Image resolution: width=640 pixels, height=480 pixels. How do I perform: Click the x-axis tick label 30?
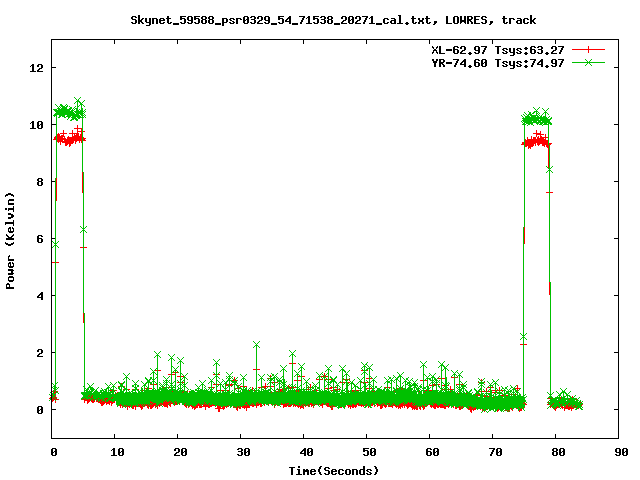click(x=243, y=452)
